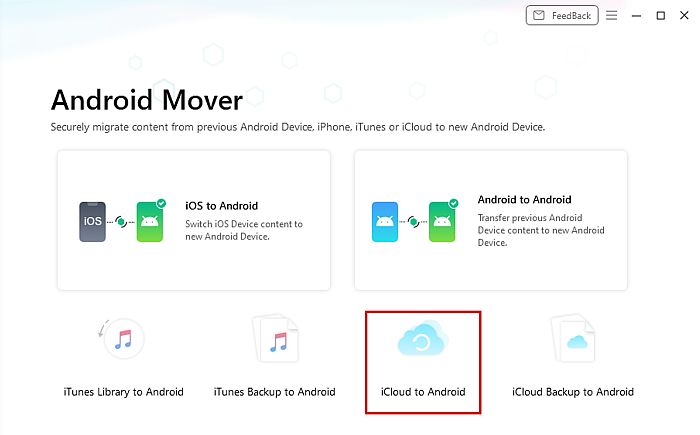Click the iTunes Backup document icon
This screenshot has height=435, width=700.
(275, 338)
